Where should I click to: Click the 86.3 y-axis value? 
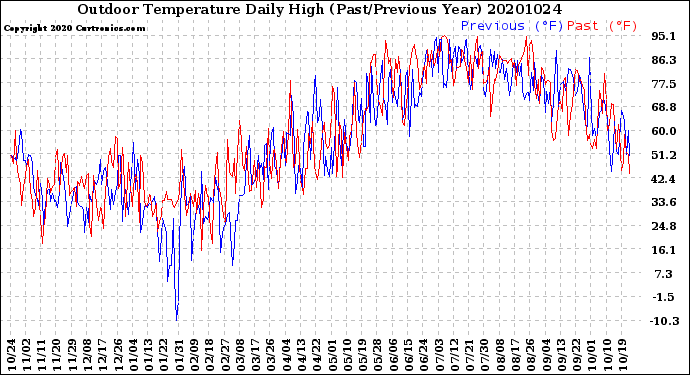[663, 60]
